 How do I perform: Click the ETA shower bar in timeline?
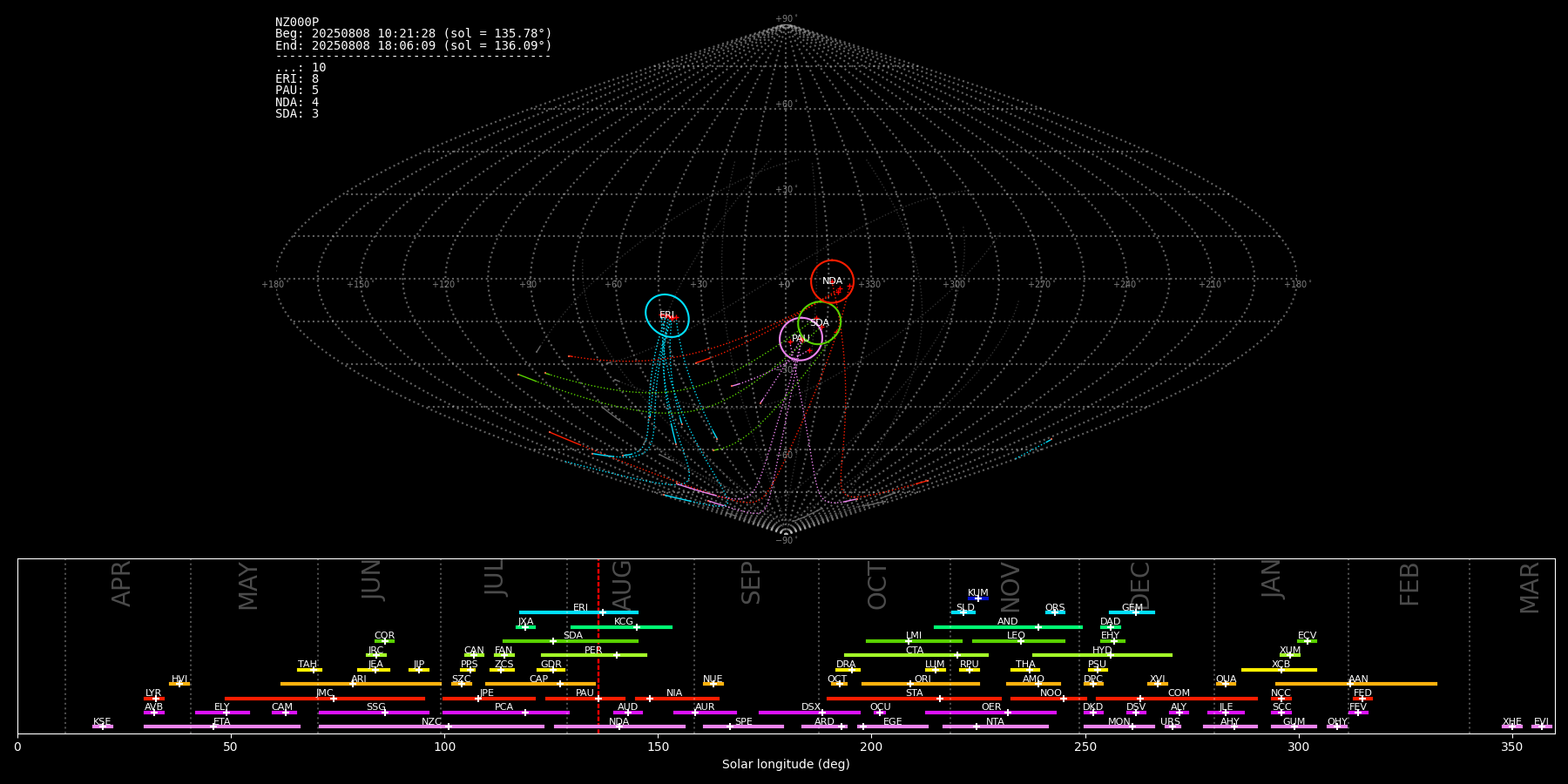tap(222, 727)
